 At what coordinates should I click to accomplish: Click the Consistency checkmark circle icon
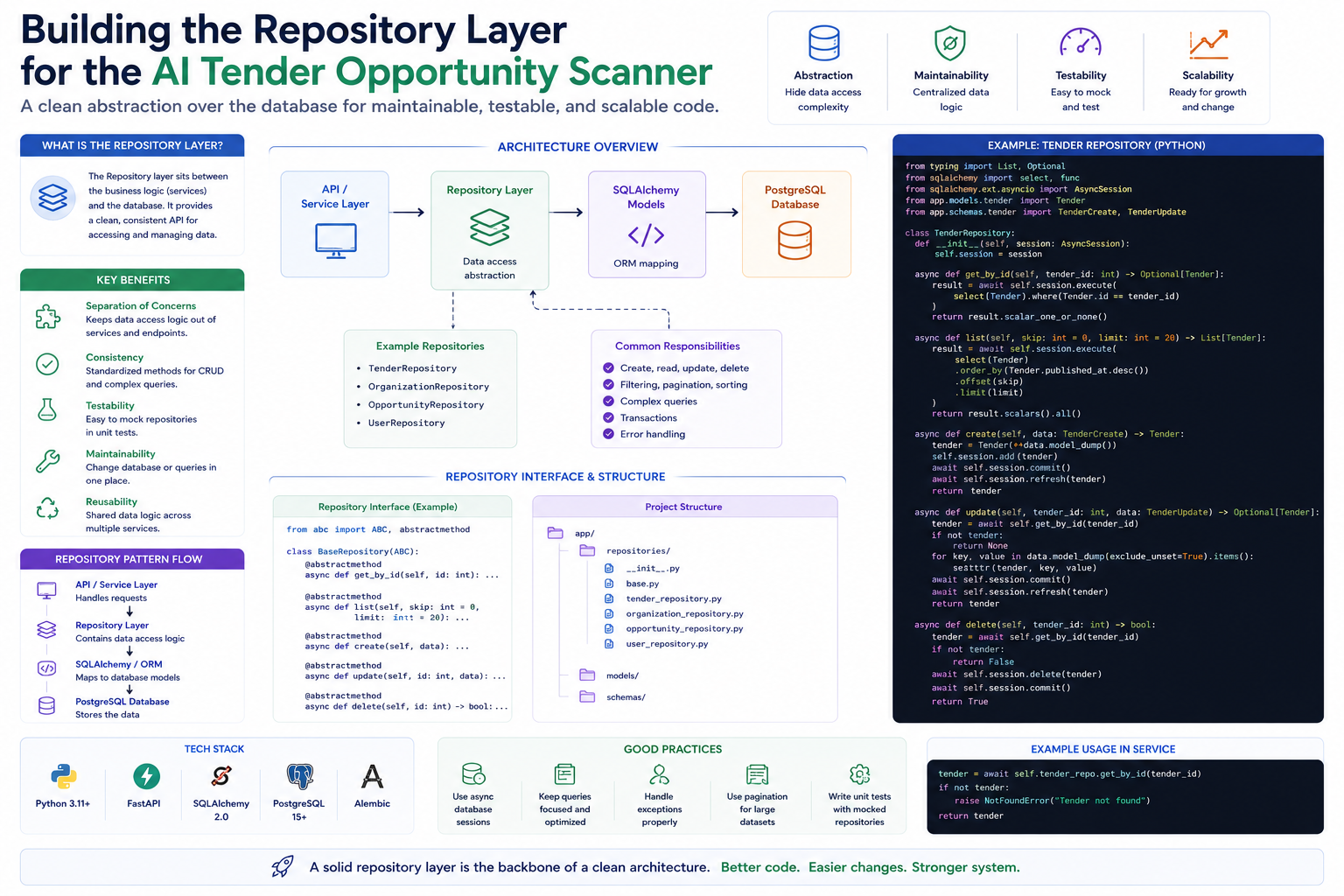(x=47, y=364)
